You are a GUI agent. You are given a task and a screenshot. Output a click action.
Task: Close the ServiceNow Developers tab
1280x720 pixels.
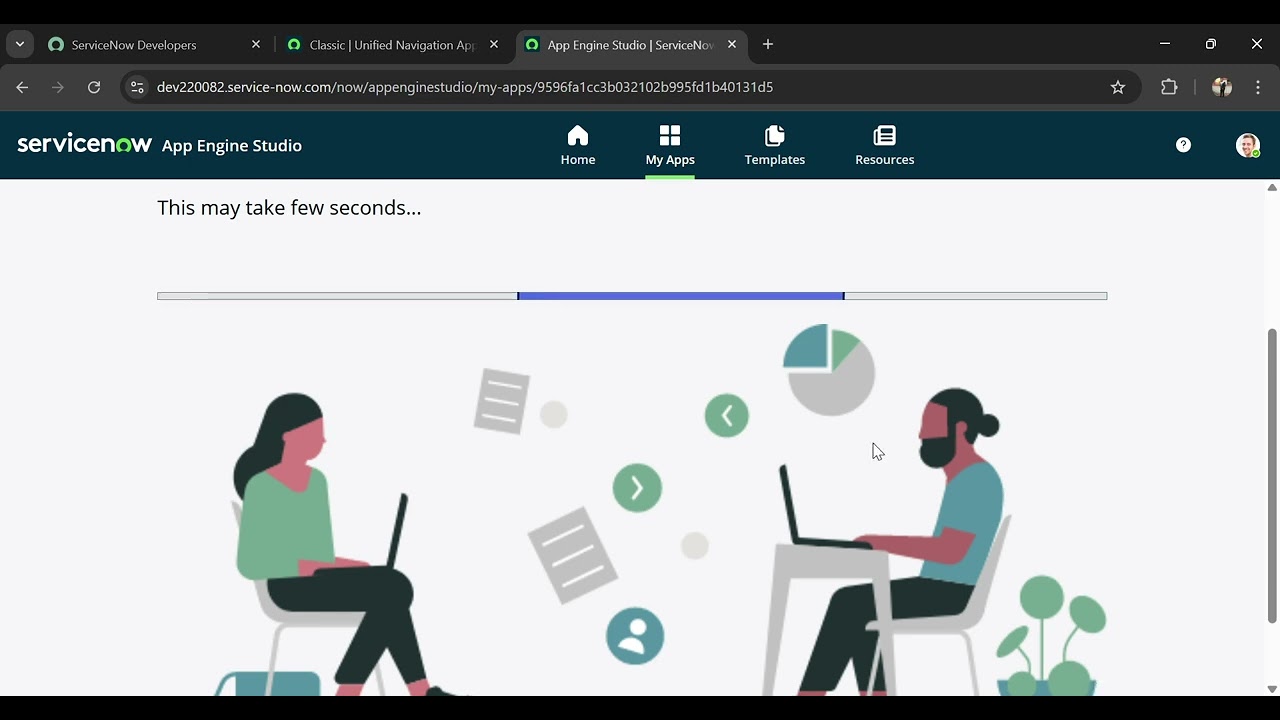click(x=256, y=45)
